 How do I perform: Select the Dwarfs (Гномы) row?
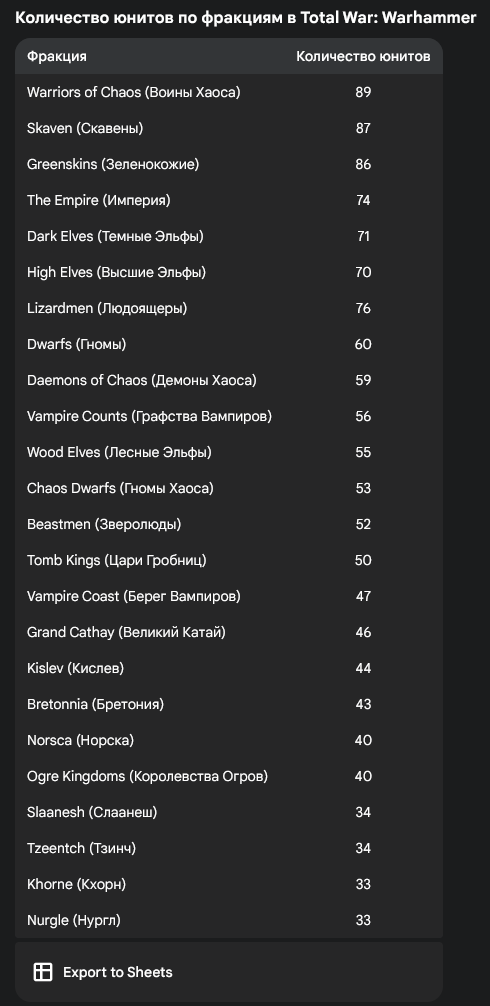tap(229, 344)
